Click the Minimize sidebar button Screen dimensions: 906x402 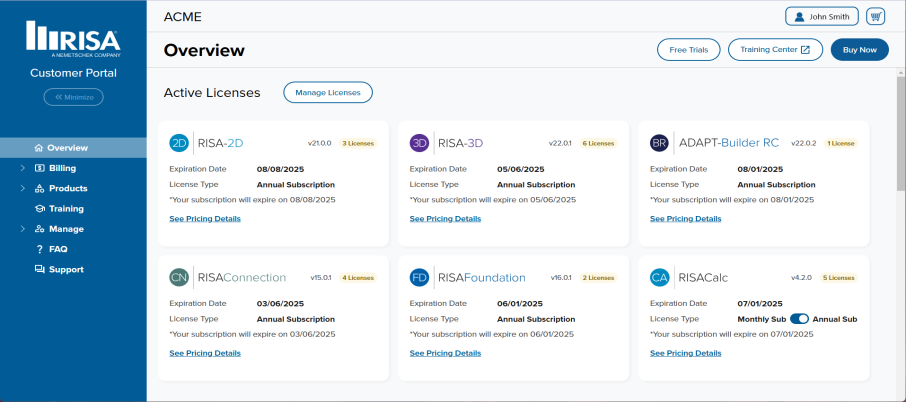point(73,97)
